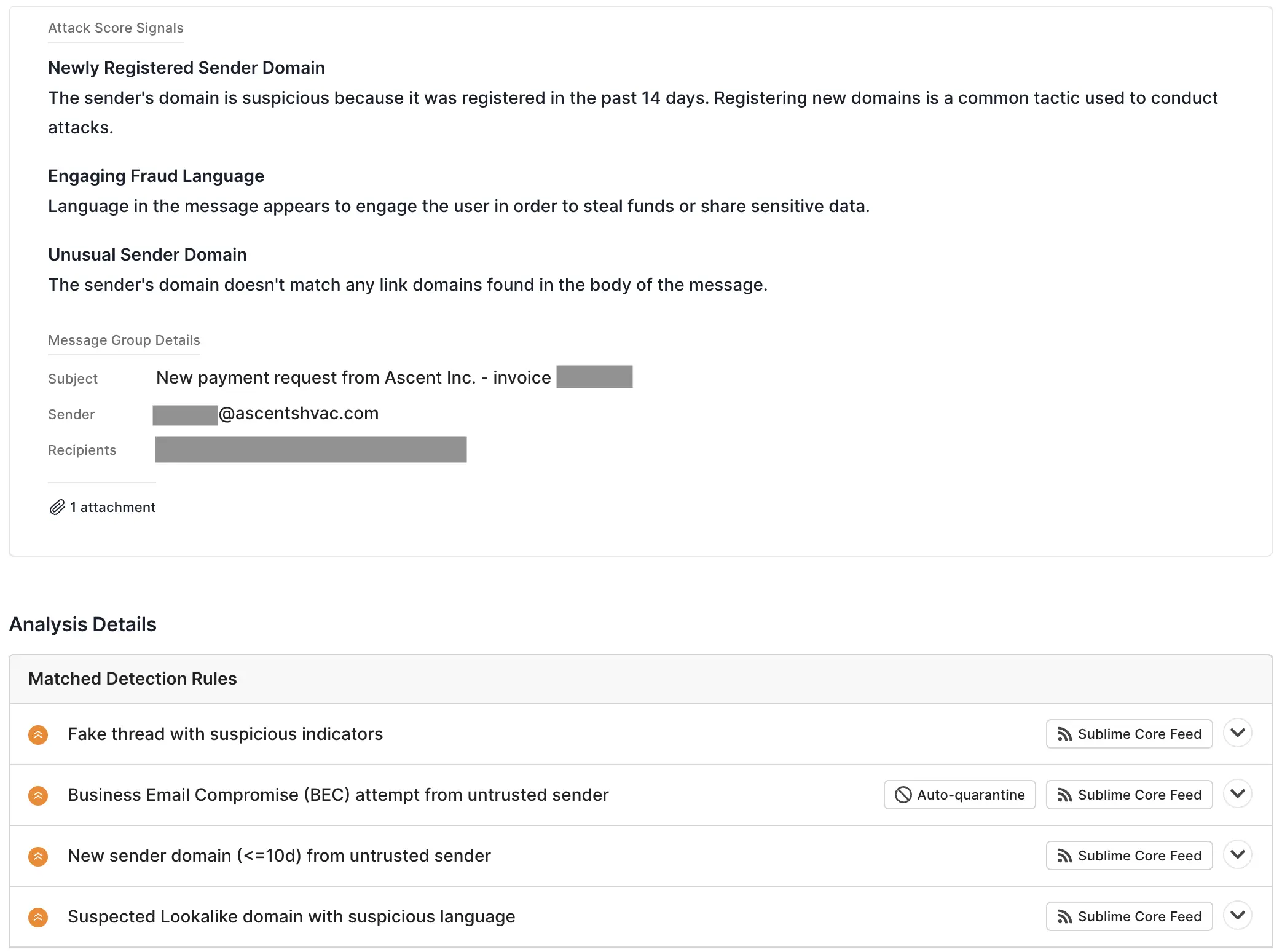1282x952 pixels.
Task: Click Sublime Core Feed on New sender rule
Action: (x=1129, y=856)
